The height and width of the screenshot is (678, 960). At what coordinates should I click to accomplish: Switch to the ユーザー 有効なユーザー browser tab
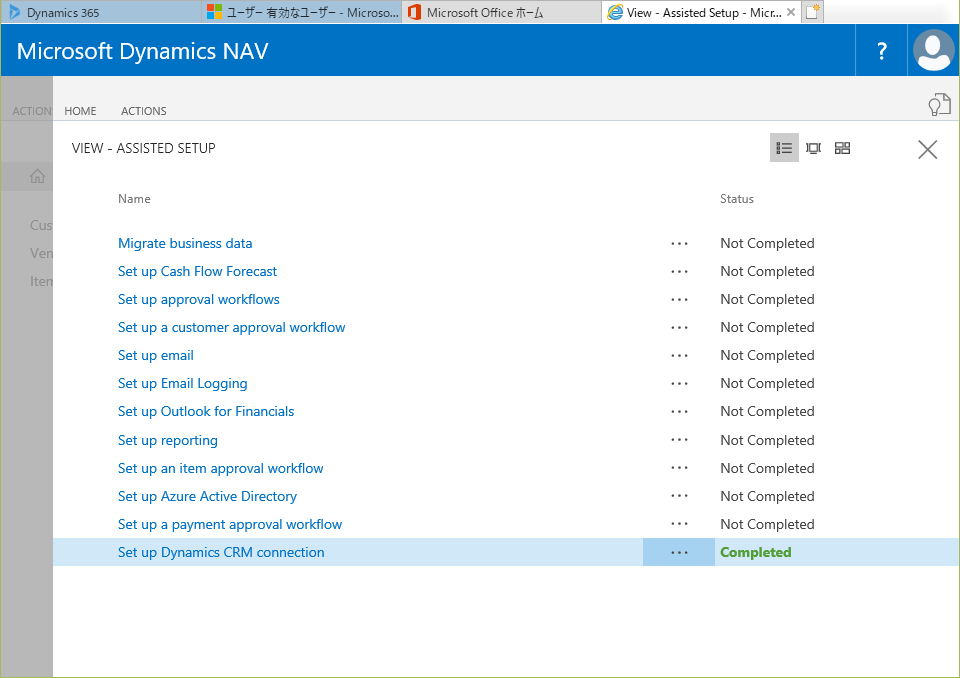click(302, 12)
